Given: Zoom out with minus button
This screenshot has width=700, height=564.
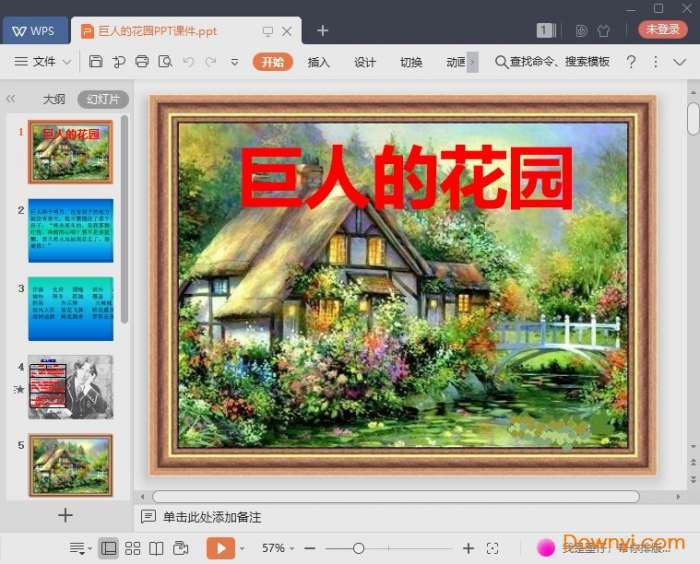Looking at the screenshot, I should coord(310,548).
